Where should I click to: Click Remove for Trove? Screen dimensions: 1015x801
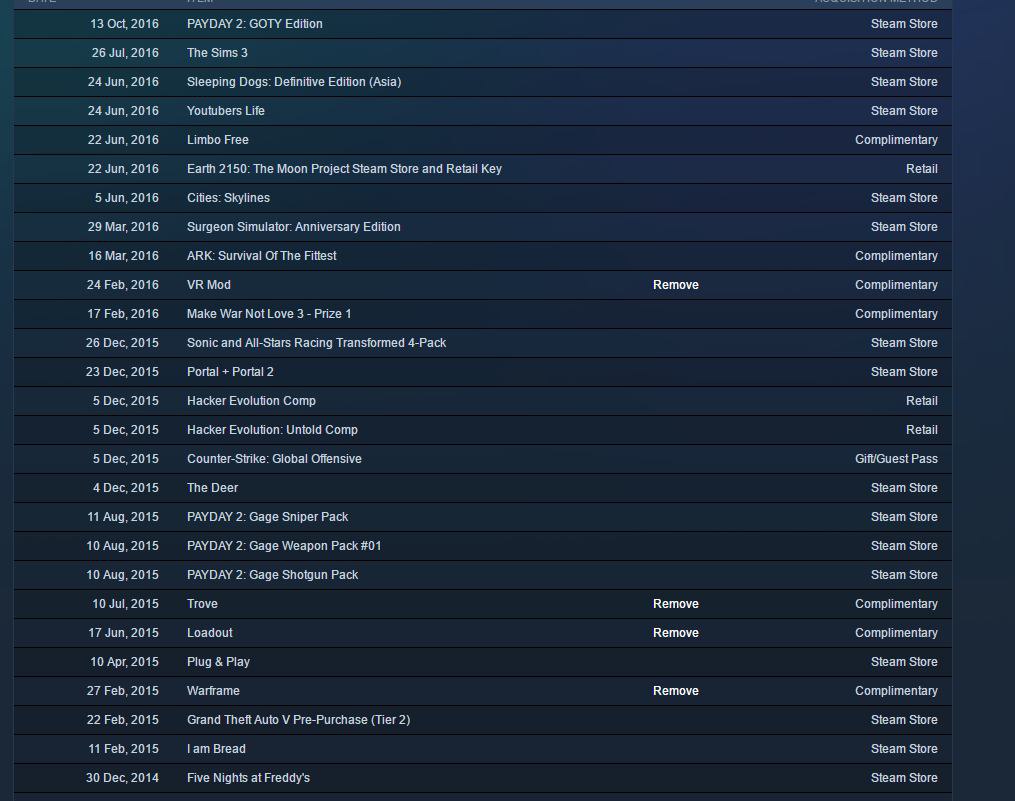[x=676, y=604]
